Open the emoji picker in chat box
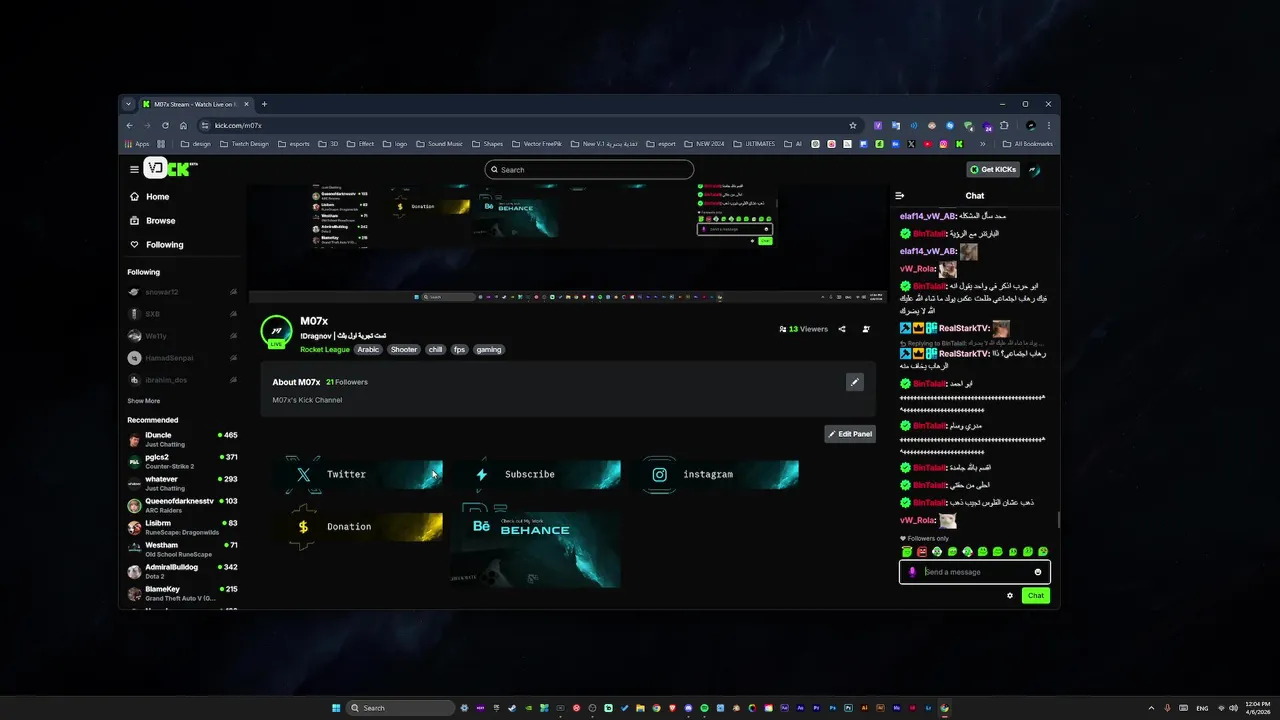This screenshot has width=1280, height=720. coord(1038,572)
